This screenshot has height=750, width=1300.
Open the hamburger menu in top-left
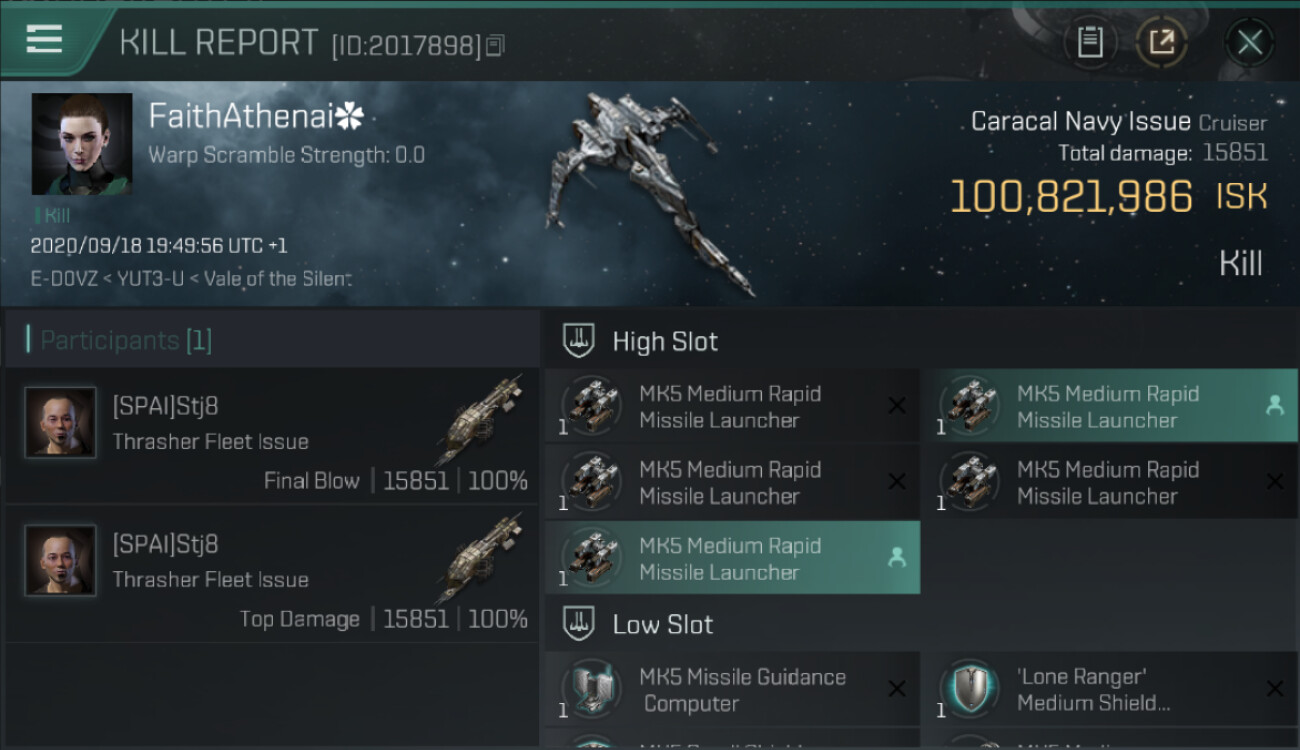(x=45, y=40)
